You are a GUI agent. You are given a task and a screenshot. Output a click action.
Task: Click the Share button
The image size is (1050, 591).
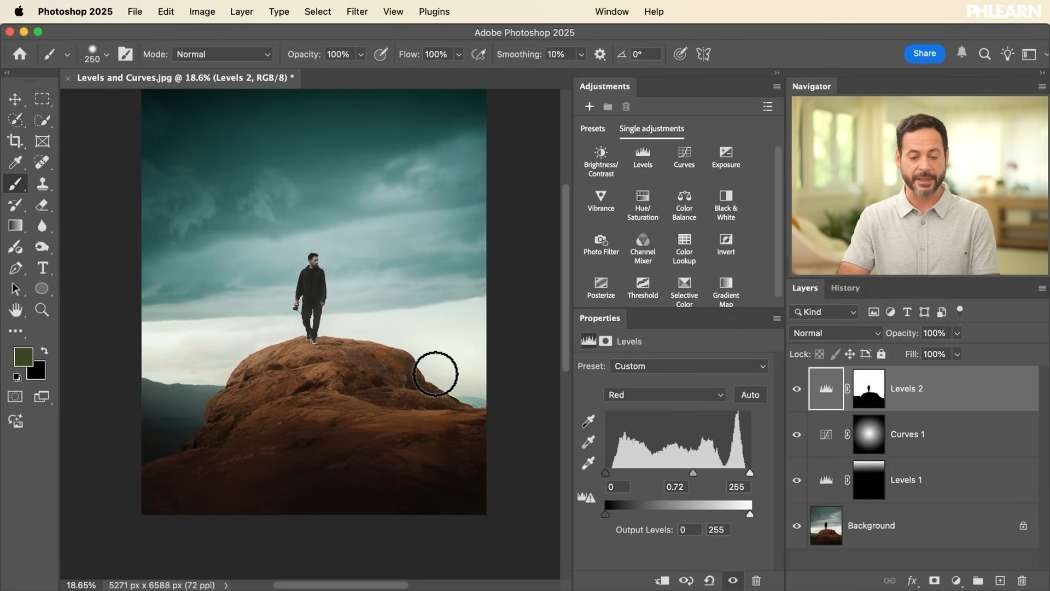(924, 54)
